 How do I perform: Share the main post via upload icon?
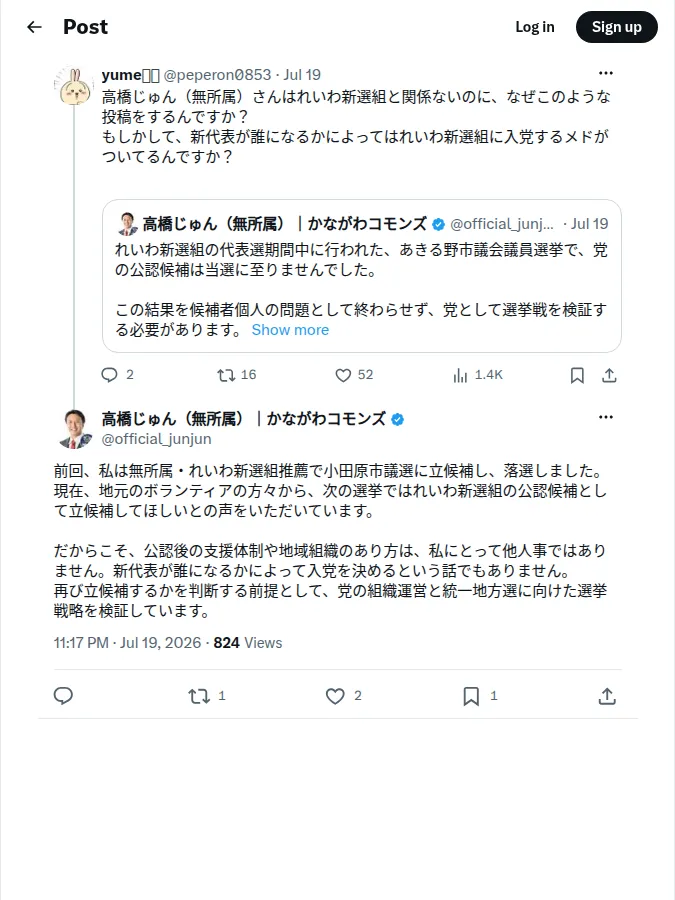click(607, 696)
